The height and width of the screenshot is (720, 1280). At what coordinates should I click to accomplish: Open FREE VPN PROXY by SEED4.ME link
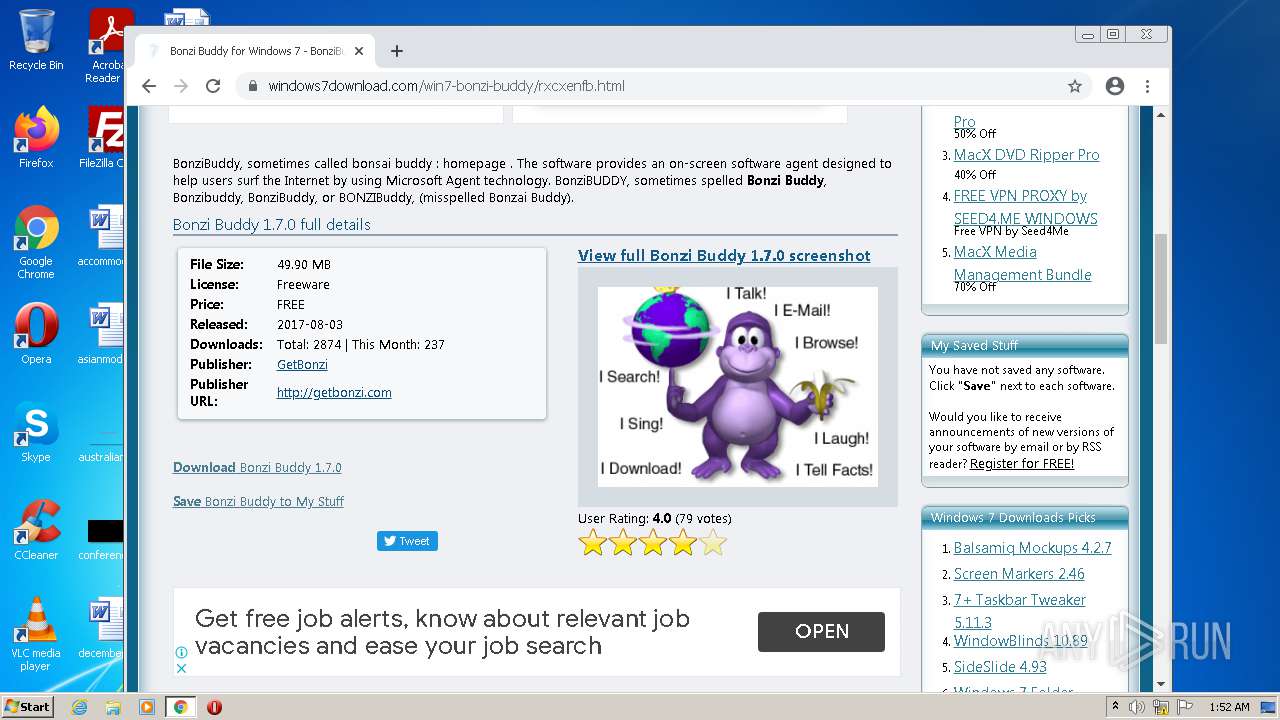click(x=1026, y=207)
